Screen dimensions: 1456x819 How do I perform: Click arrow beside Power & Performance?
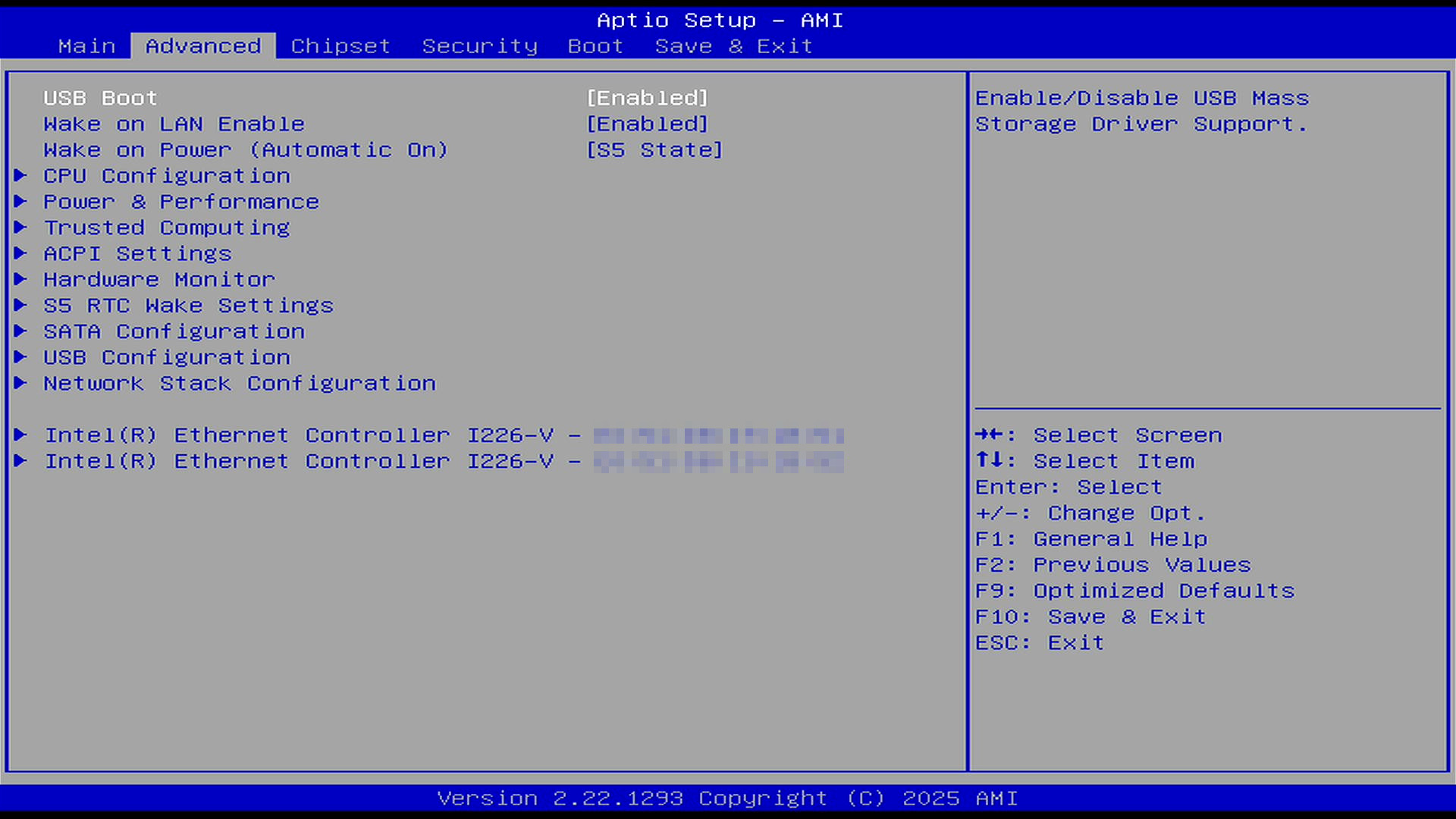(20, 202)
